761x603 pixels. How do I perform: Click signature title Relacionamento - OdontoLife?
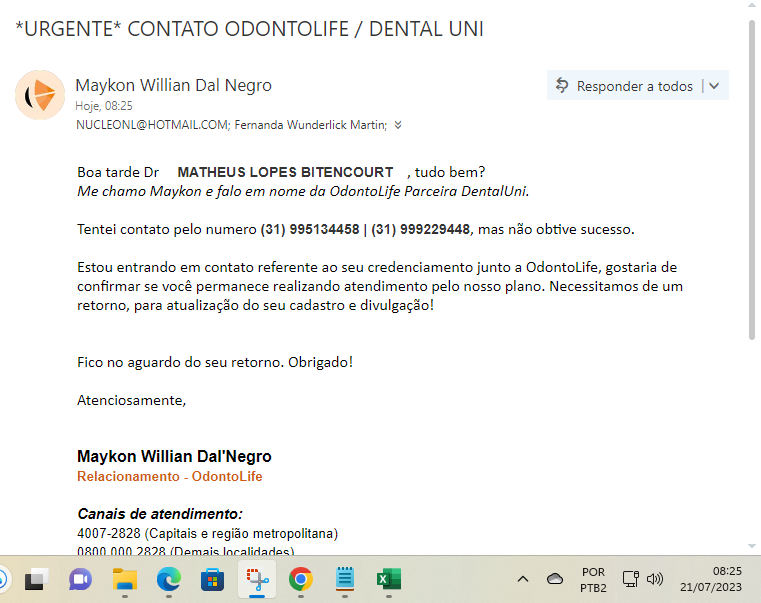coord(170,476)
